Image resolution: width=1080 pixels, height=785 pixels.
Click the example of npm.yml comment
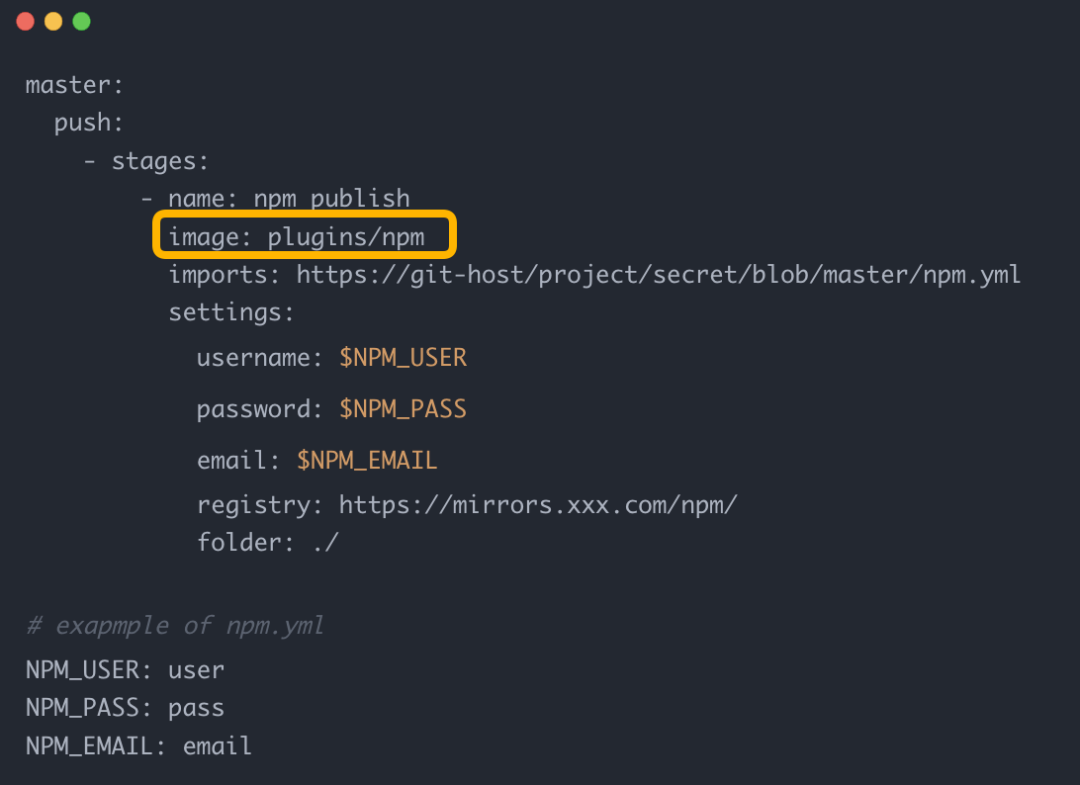point(175,625)
